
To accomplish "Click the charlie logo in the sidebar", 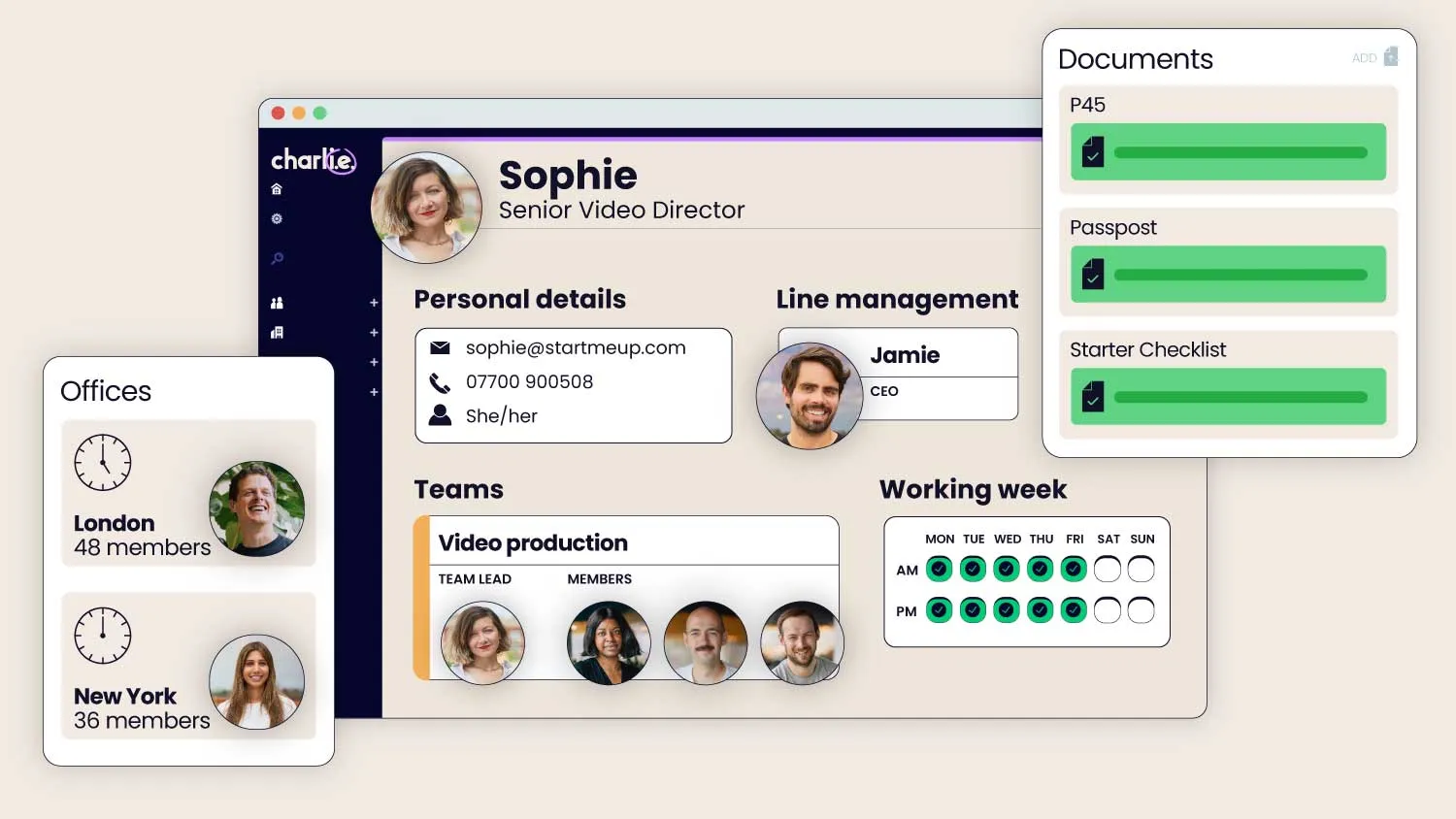I will (x=313, y=161).
